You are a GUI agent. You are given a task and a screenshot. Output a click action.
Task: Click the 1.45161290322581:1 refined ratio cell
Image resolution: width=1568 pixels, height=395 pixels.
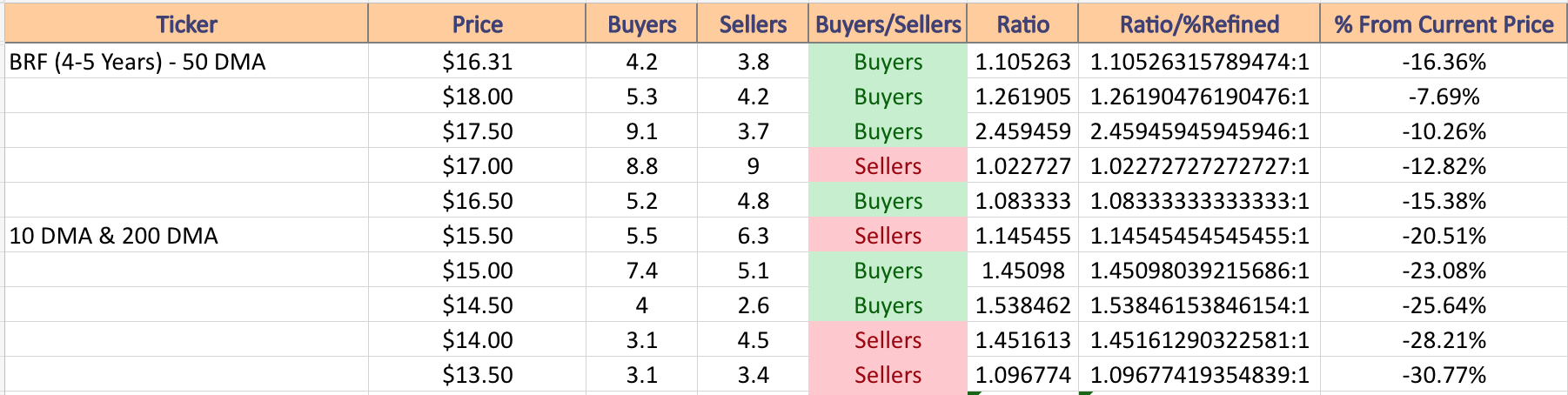(x=1199, y=340)
